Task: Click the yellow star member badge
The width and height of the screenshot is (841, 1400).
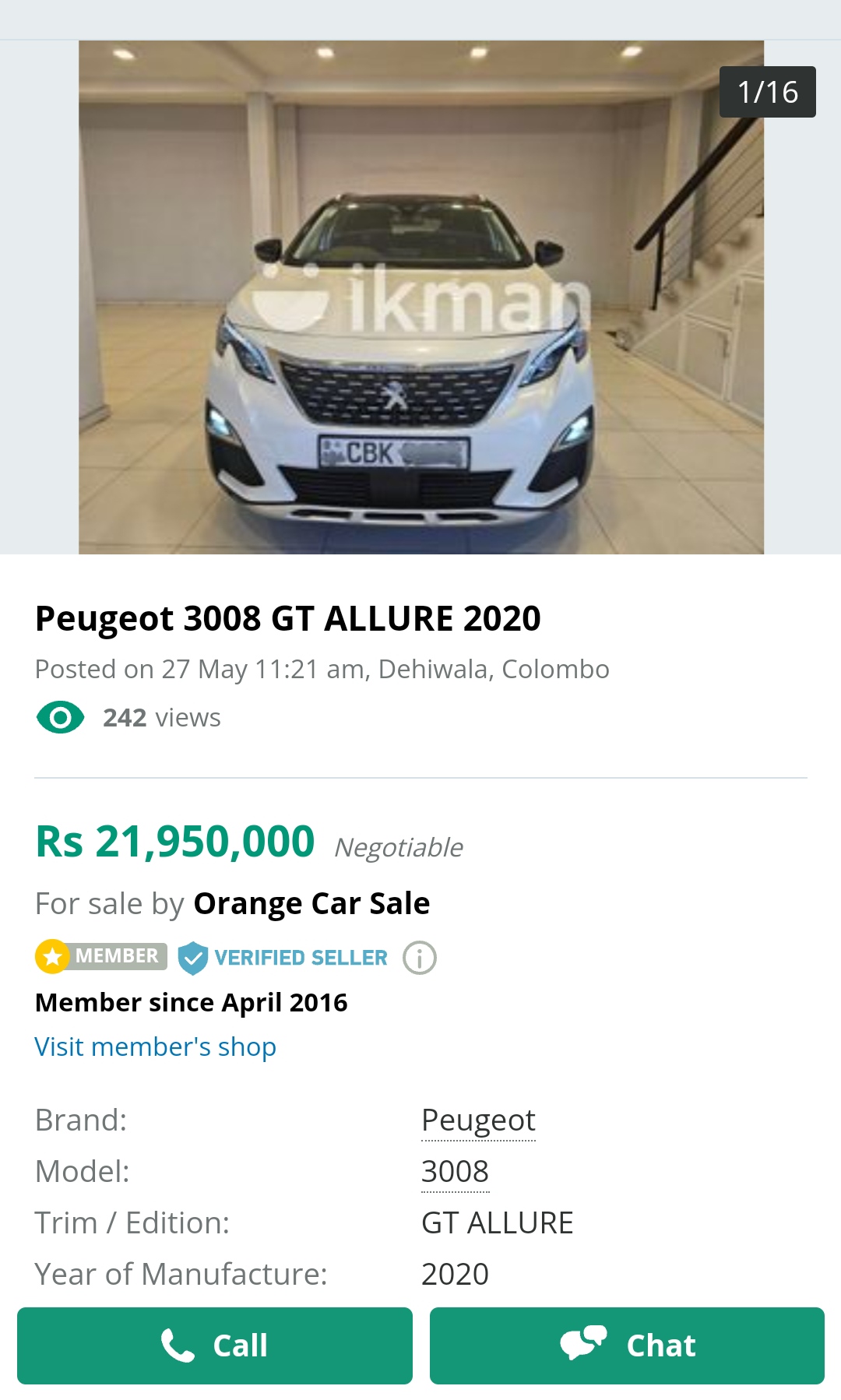Action: 53,956
